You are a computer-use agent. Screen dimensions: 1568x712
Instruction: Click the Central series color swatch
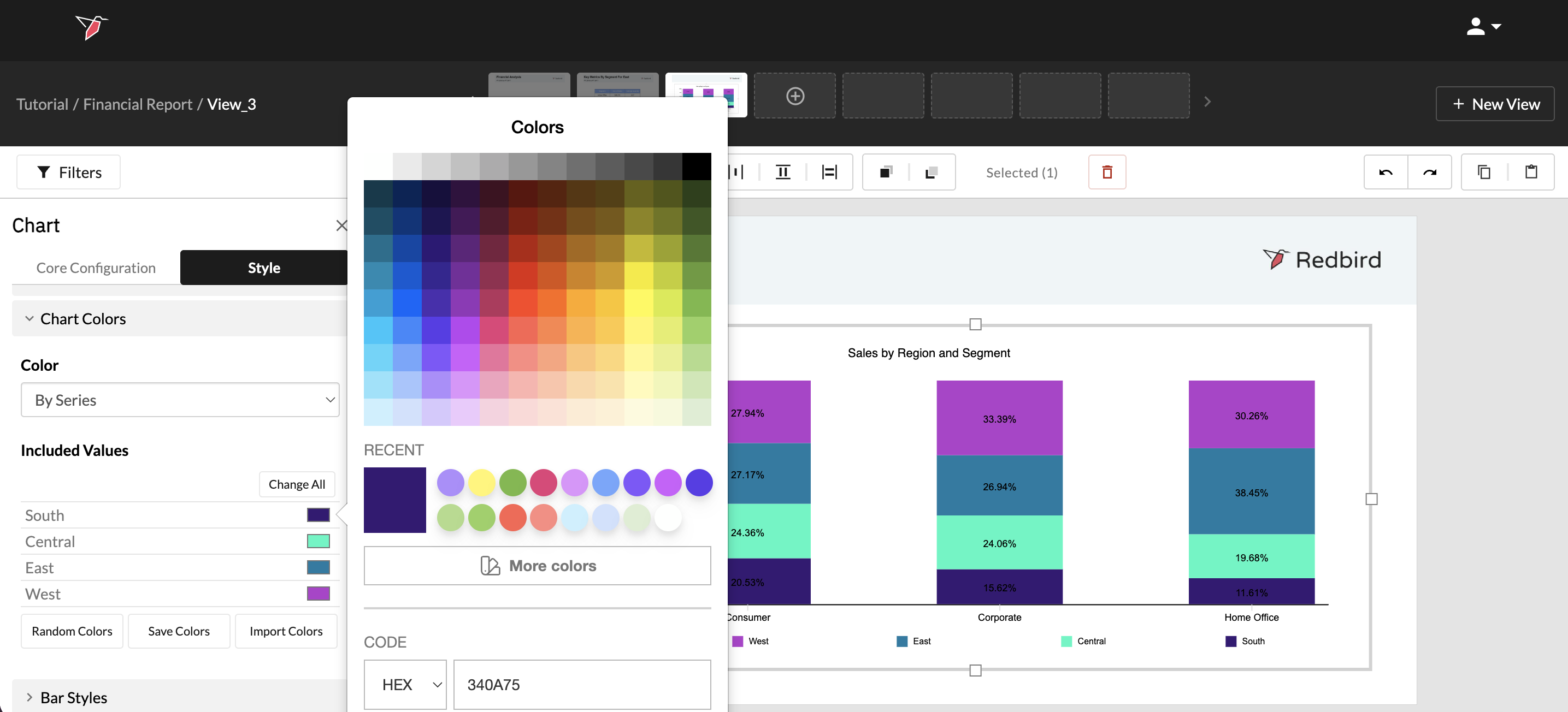pyautogui.click(x=318, y=541)
